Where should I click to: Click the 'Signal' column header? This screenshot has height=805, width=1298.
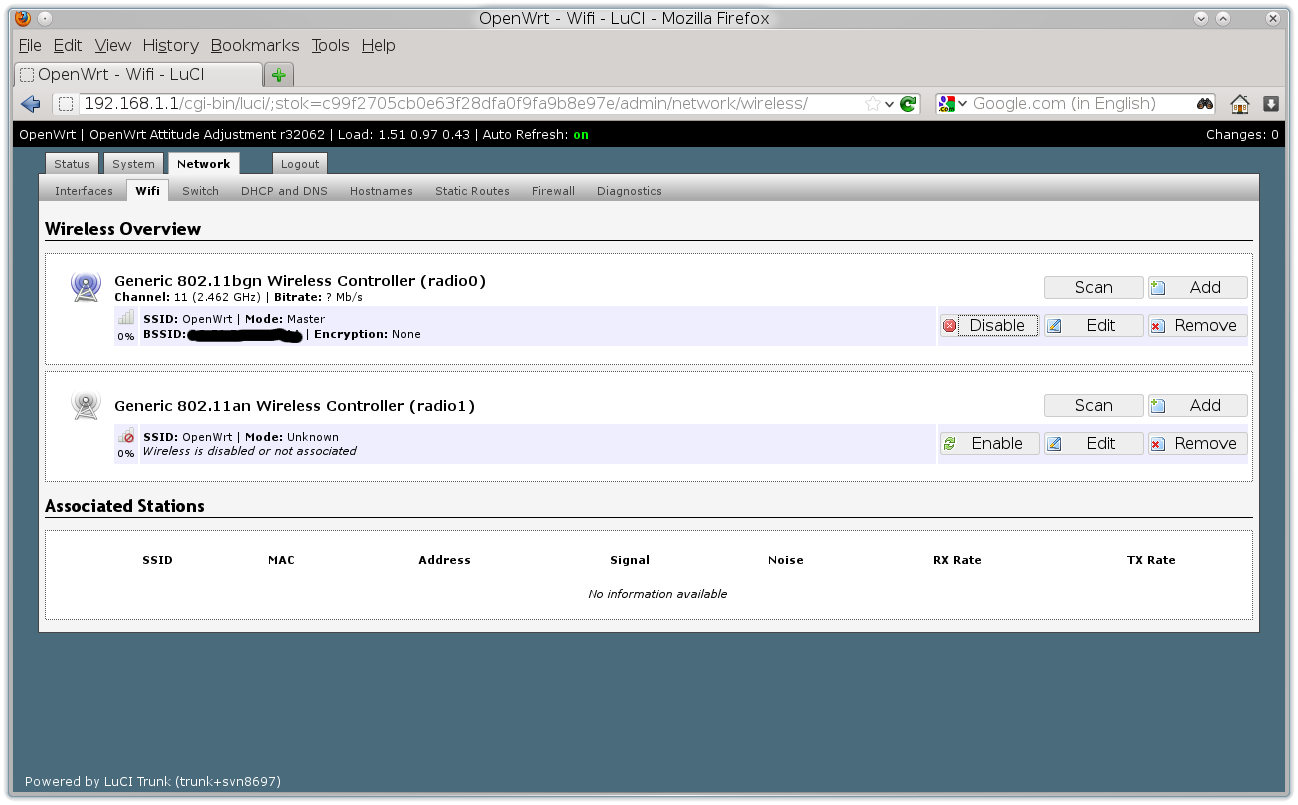pyautogui.click(x=630, y=560)
